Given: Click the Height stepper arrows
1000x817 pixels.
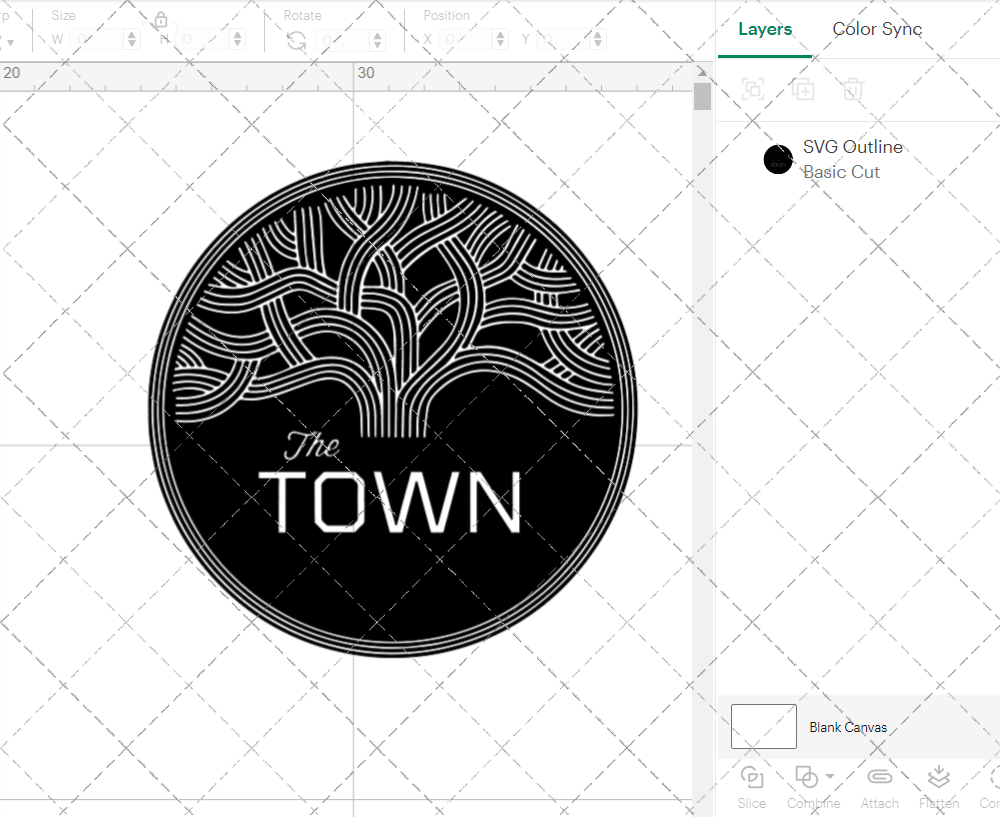Looking at the screenshot, I should coord(237,40).
